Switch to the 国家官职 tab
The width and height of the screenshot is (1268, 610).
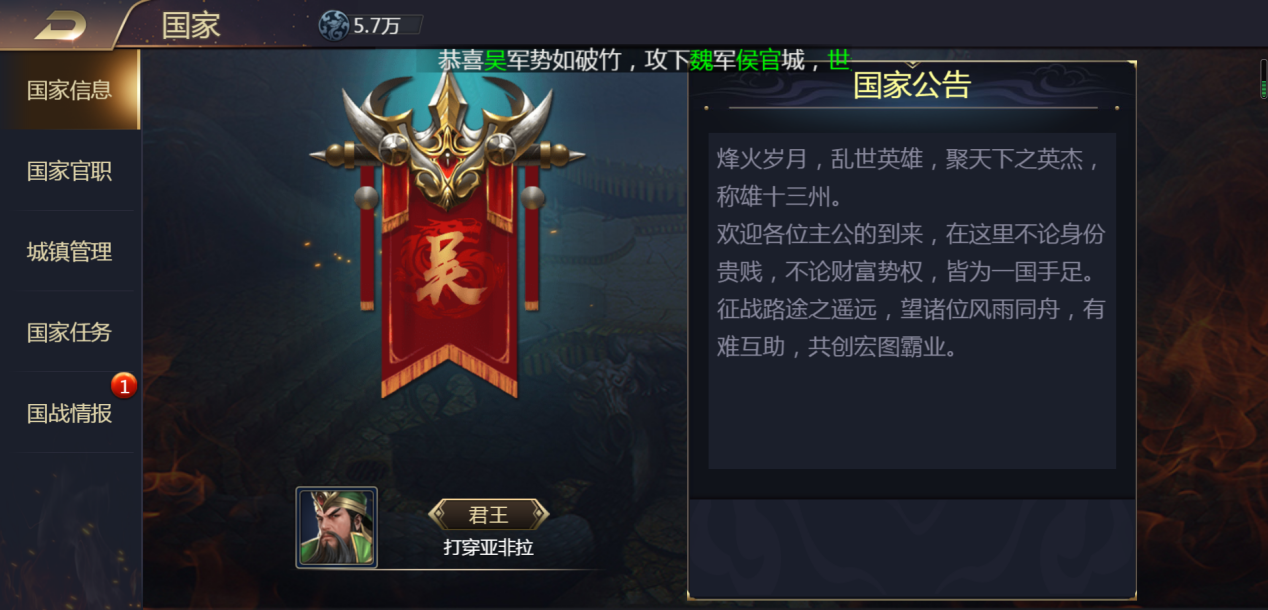pos(69,171)
